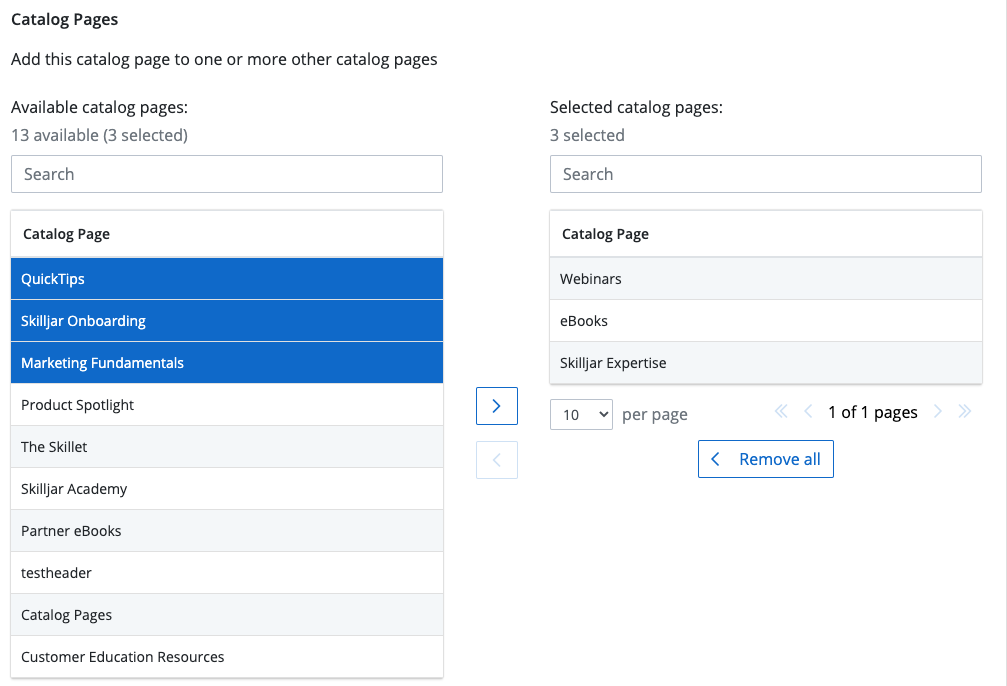Image resolution: width=1007 pixels, height=686 pixels.
Task: Select the Catalog Pages list row
Action: pyautogui.click(x=227, y=615)
